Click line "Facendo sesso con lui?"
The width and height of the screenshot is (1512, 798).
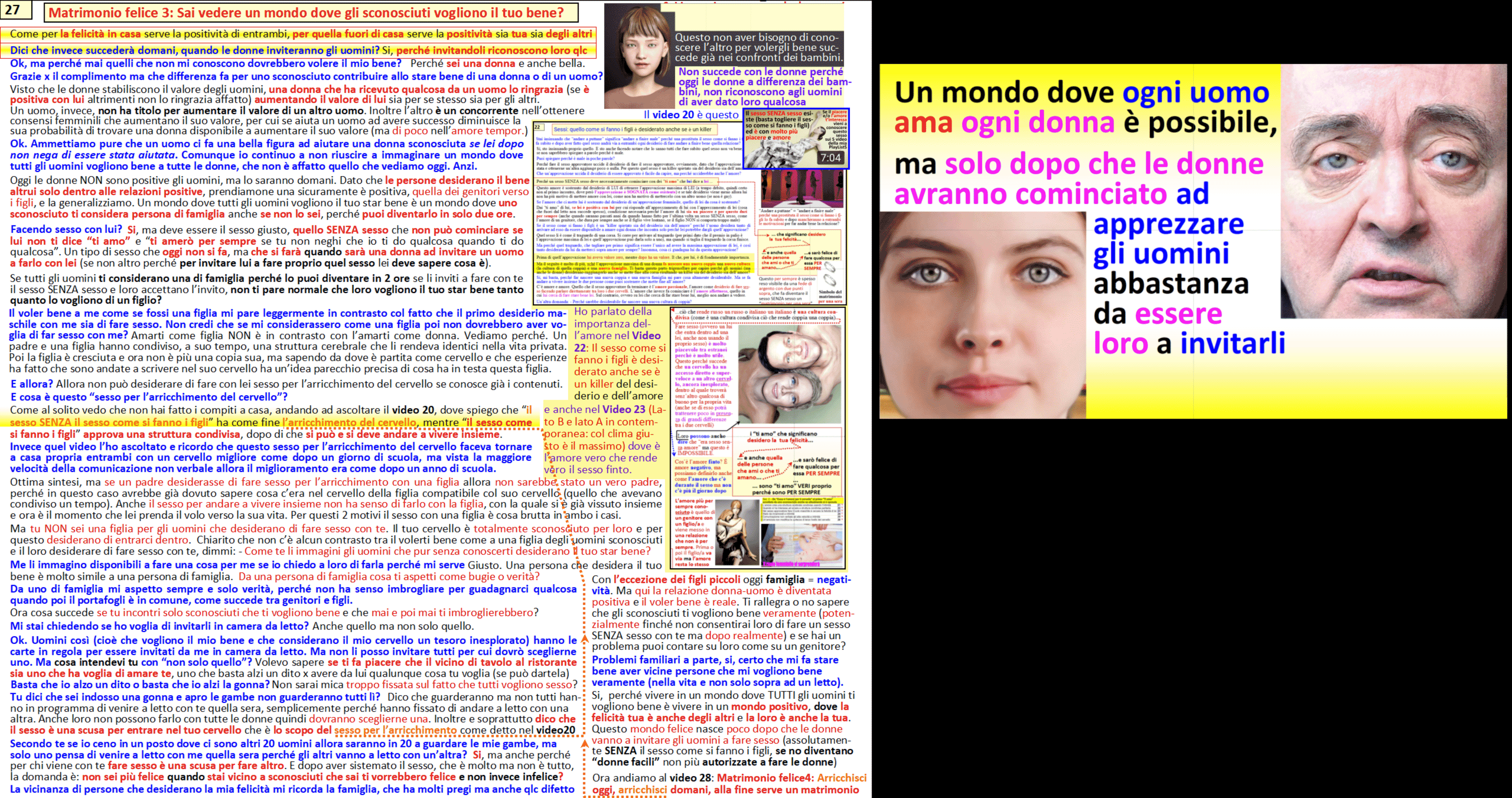pyautogui.click(x=267, y=230)
